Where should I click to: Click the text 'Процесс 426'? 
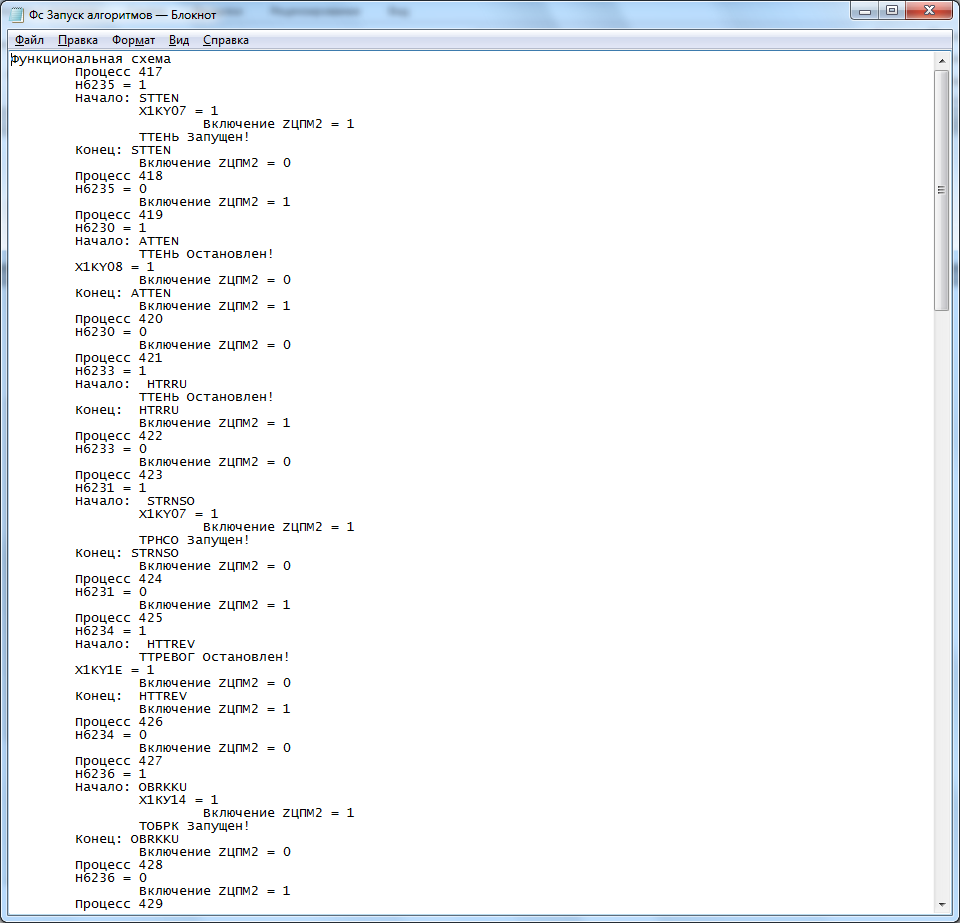coord(119,722)
